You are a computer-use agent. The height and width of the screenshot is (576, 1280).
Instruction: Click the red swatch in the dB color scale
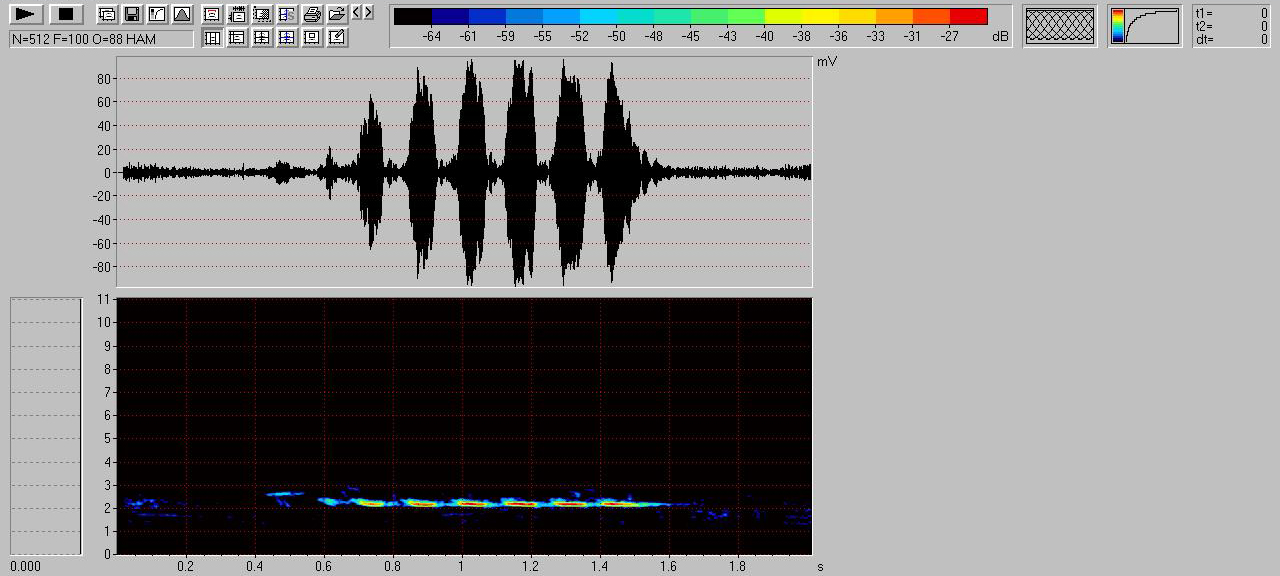click(968, 16)
